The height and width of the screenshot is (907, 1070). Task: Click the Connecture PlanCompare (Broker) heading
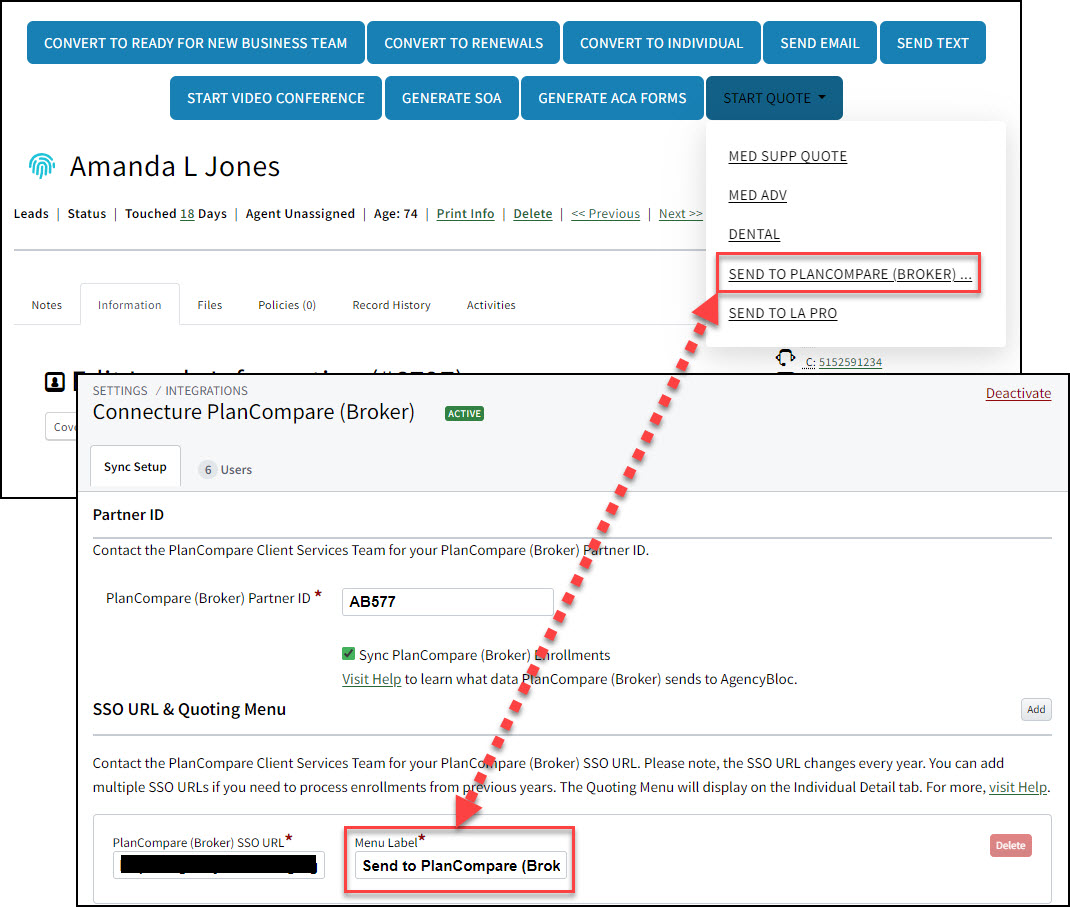pyautogui.click(x=254, y=412)
